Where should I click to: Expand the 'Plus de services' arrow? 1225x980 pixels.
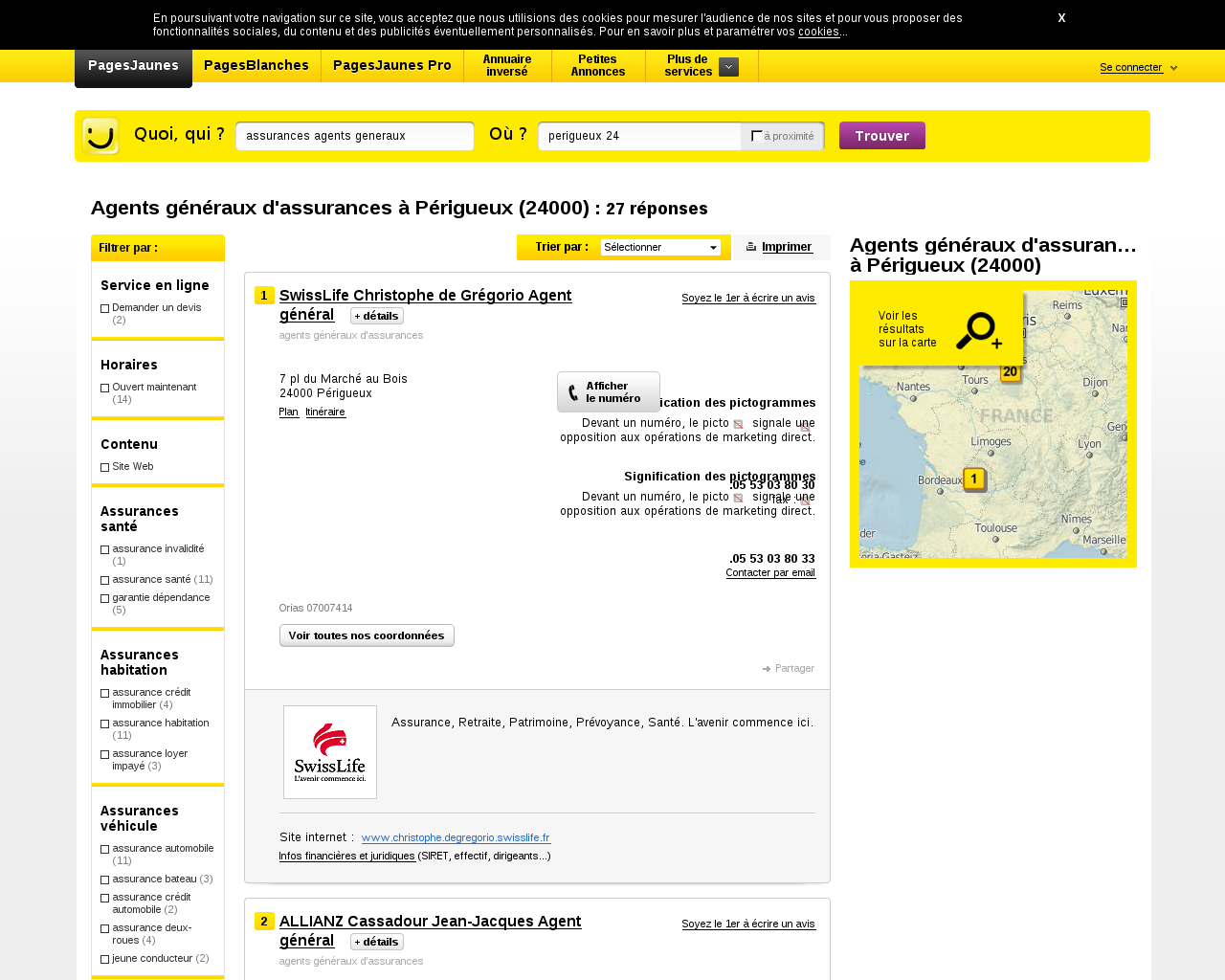click(x=728, y=67)
